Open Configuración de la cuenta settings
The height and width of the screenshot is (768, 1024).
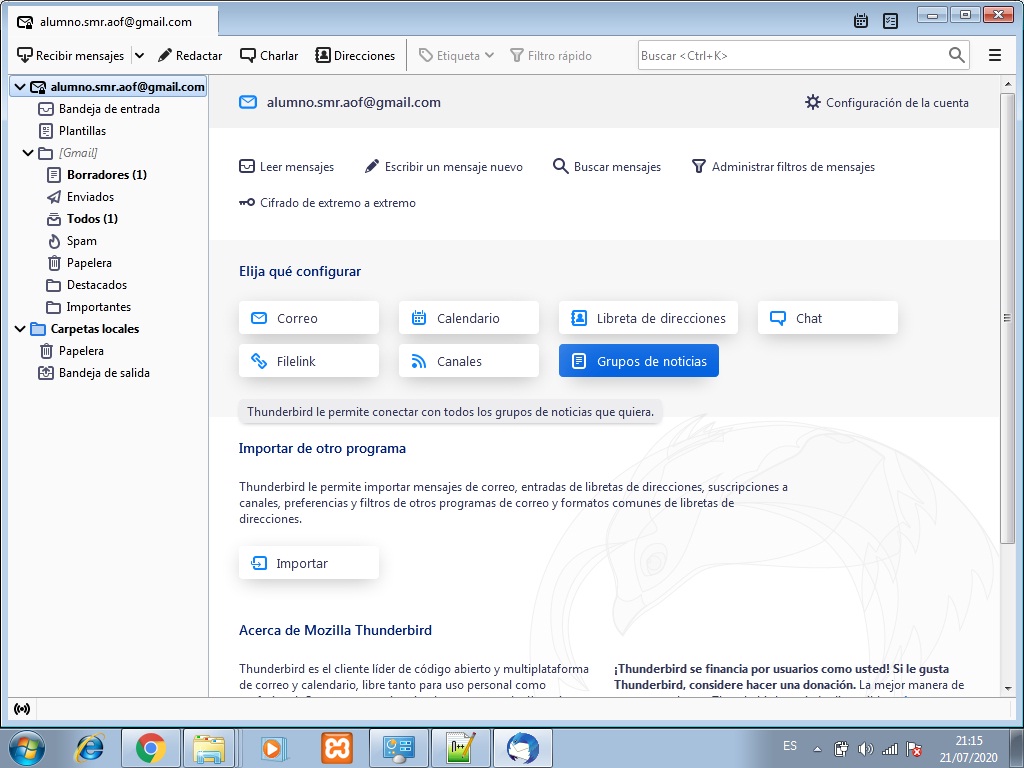point(886,103)
